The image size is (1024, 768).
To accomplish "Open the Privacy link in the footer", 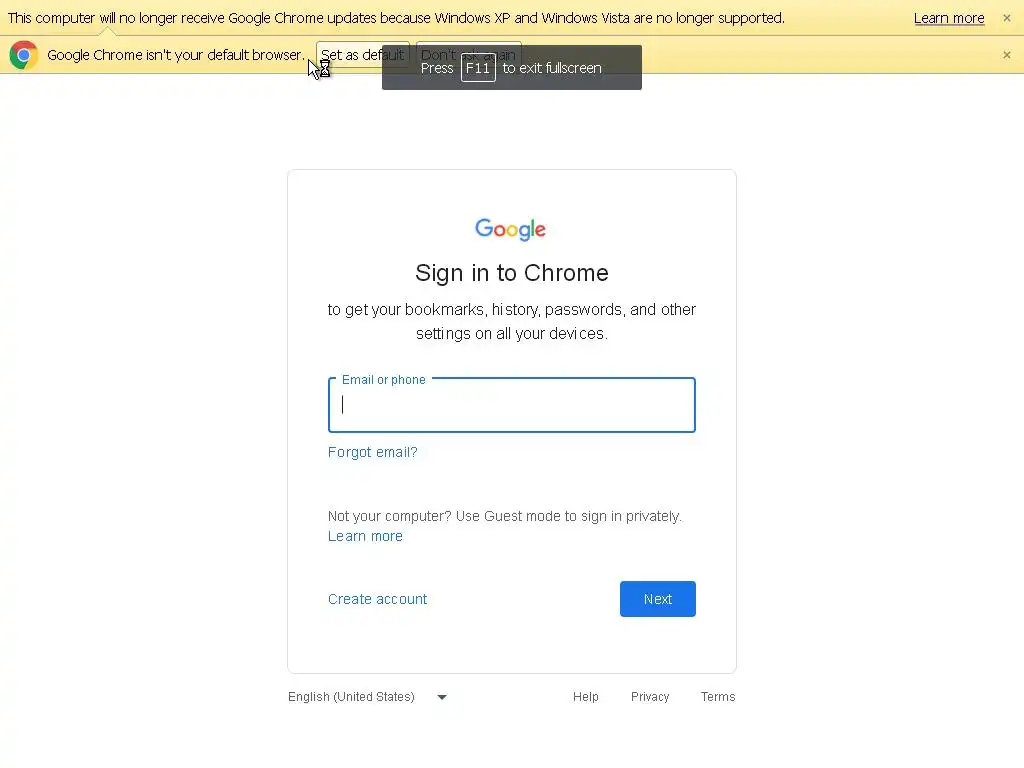I will point(650,697).
